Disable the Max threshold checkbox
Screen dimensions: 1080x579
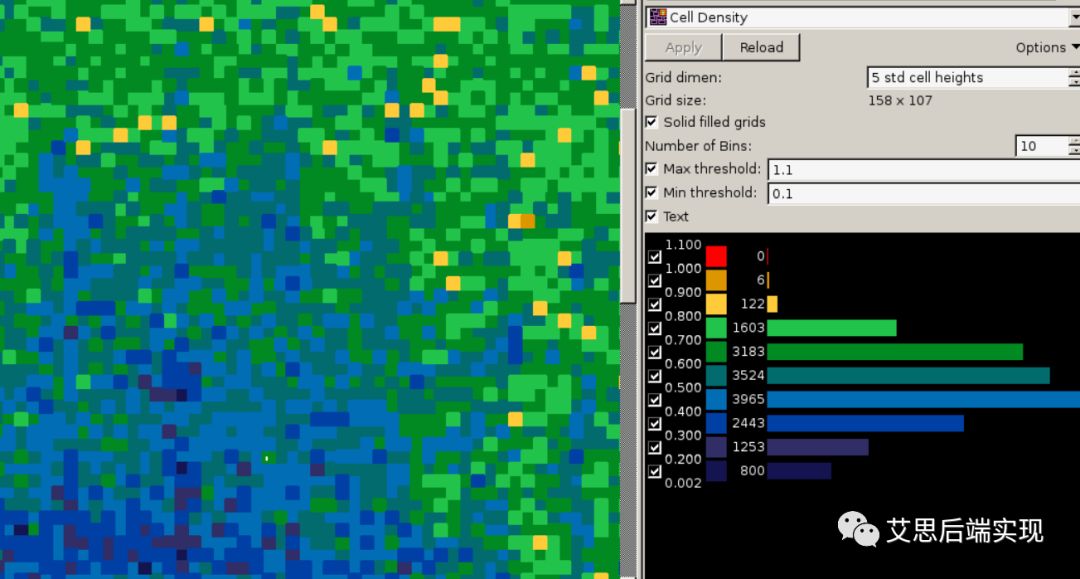pyautogui.click(x=652, y=169)
